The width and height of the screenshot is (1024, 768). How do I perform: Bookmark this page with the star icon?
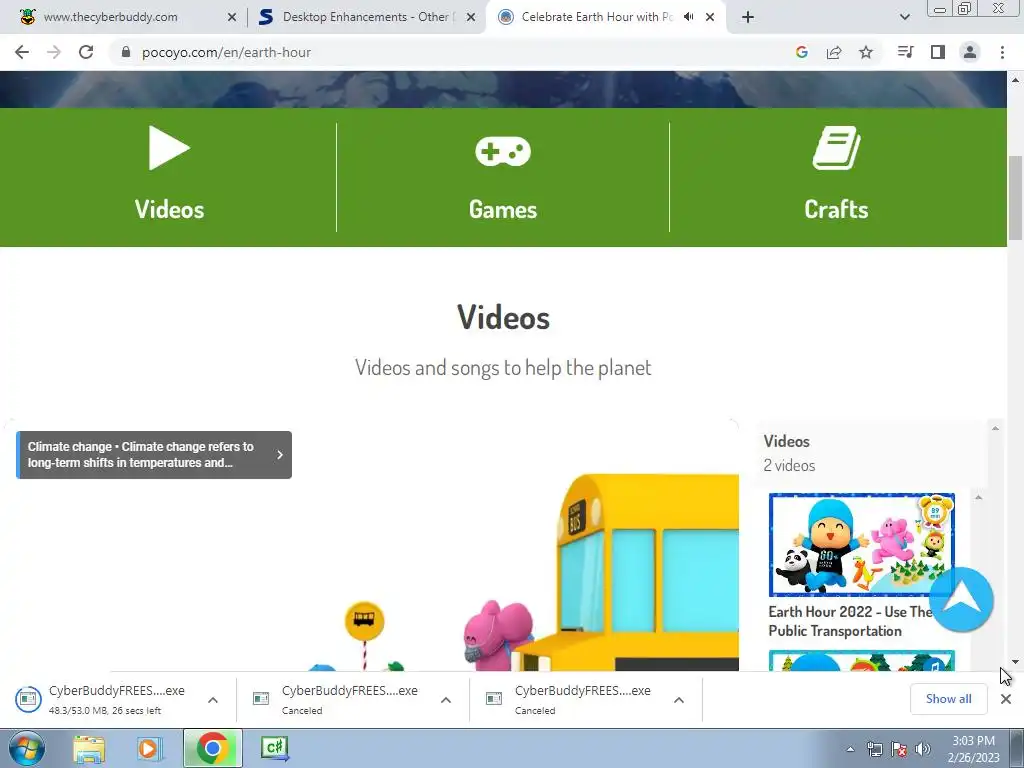tap(866, 52)
